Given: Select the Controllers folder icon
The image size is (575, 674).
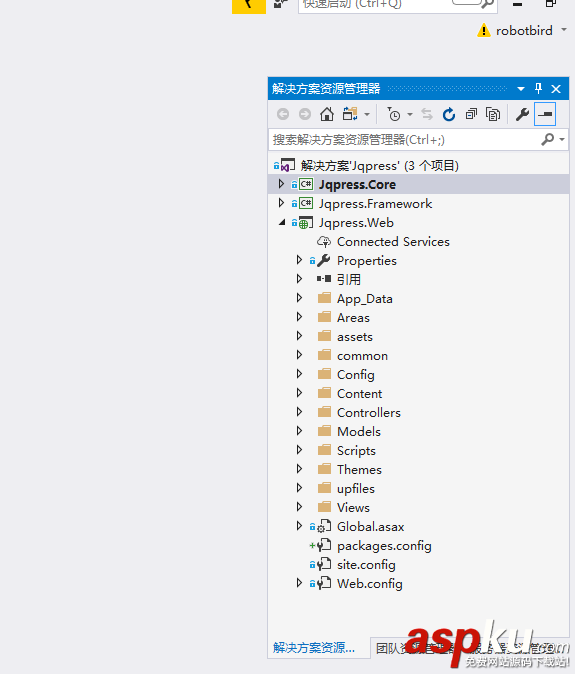Looking at the screenshot, I should (x=324, y=412).
